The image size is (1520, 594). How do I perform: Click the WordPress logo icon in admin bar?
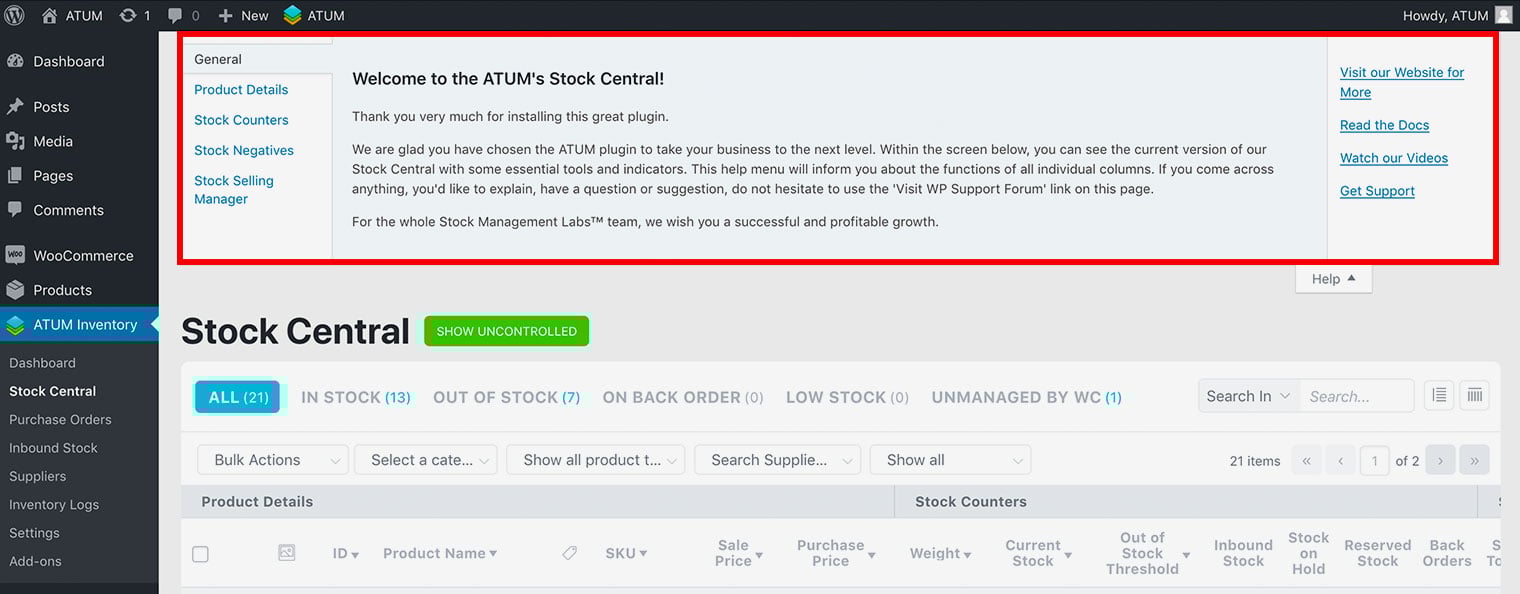pyautogui.click(x=15, y=15)
